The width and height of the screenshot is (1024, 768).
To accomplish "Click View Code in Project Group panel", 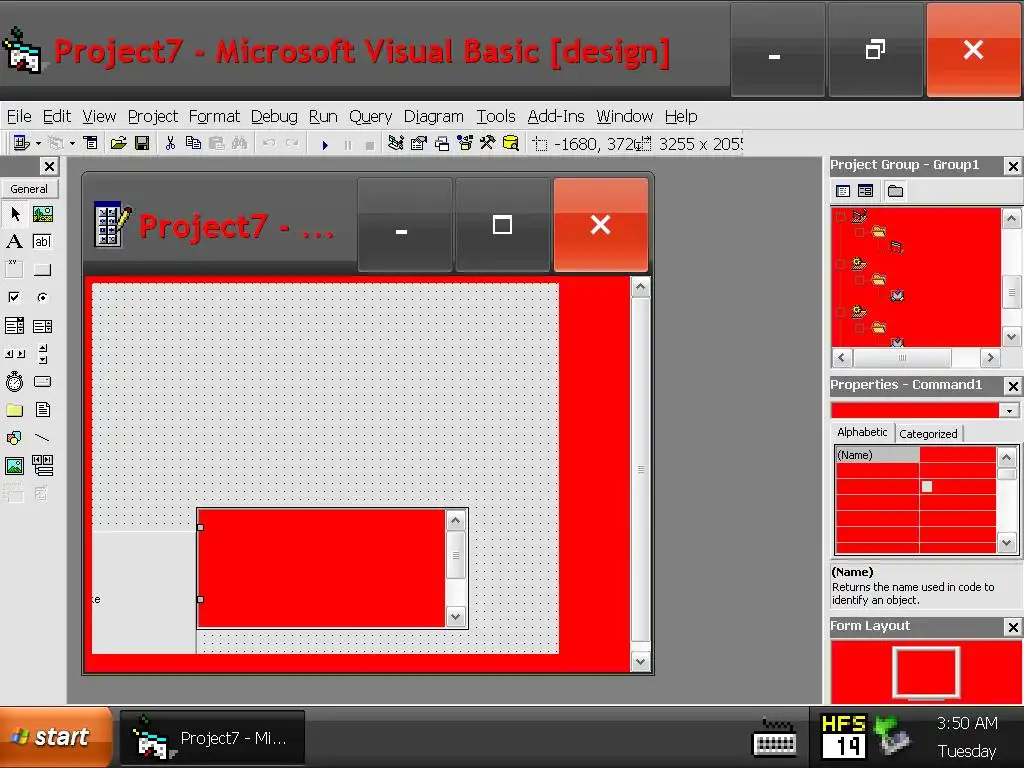I will point(843,191).
